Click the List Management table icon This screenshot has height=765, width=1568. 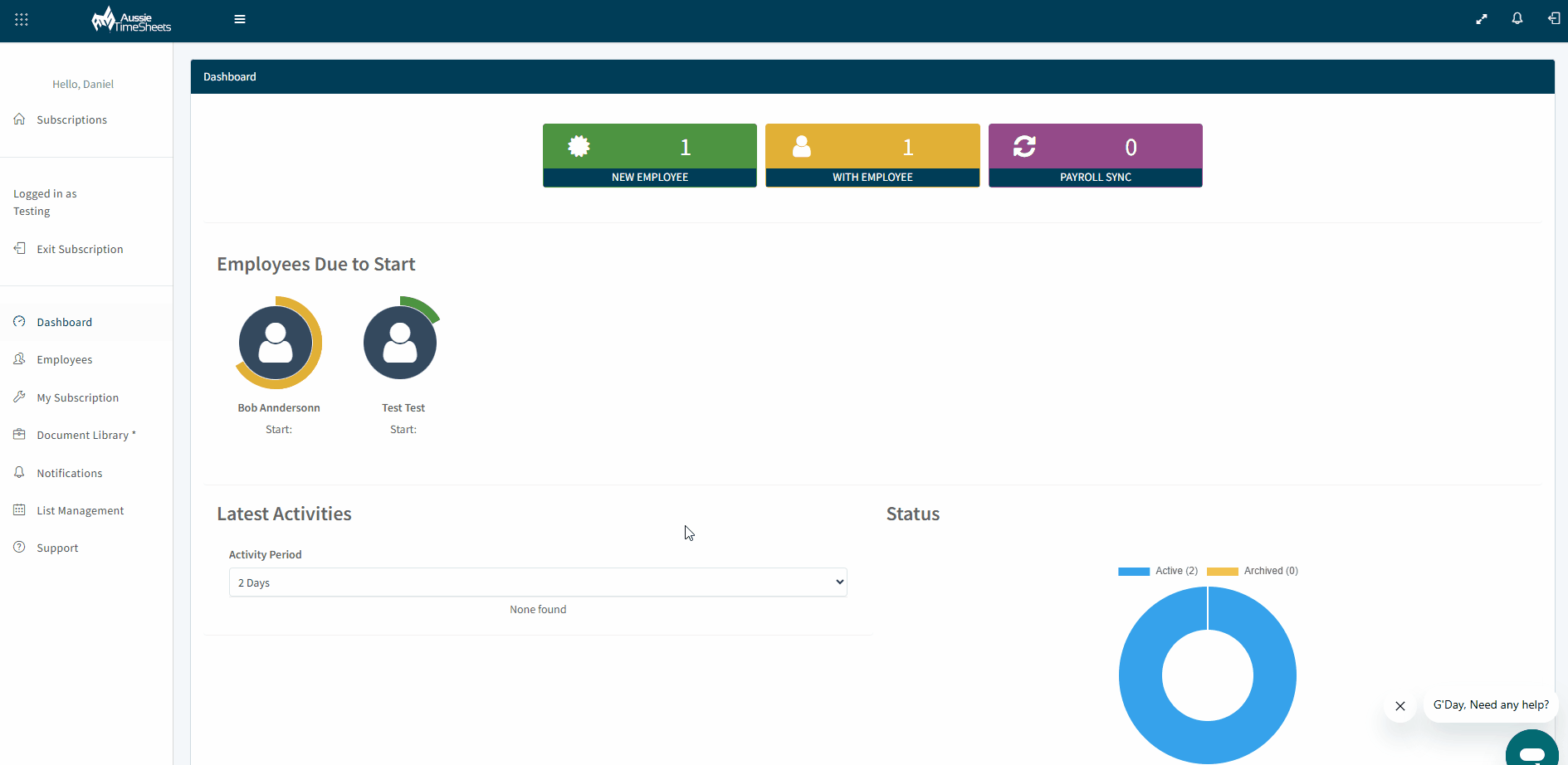[20, 509]
